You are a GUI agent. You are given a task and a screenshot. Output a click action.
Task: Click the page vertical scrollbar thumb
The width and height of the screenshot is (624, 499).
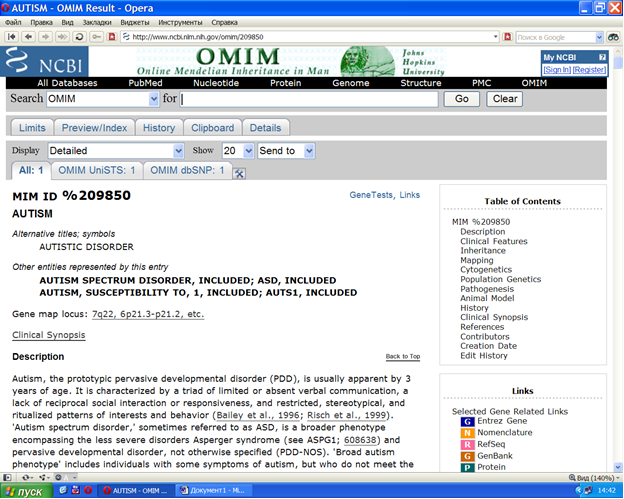618,63
